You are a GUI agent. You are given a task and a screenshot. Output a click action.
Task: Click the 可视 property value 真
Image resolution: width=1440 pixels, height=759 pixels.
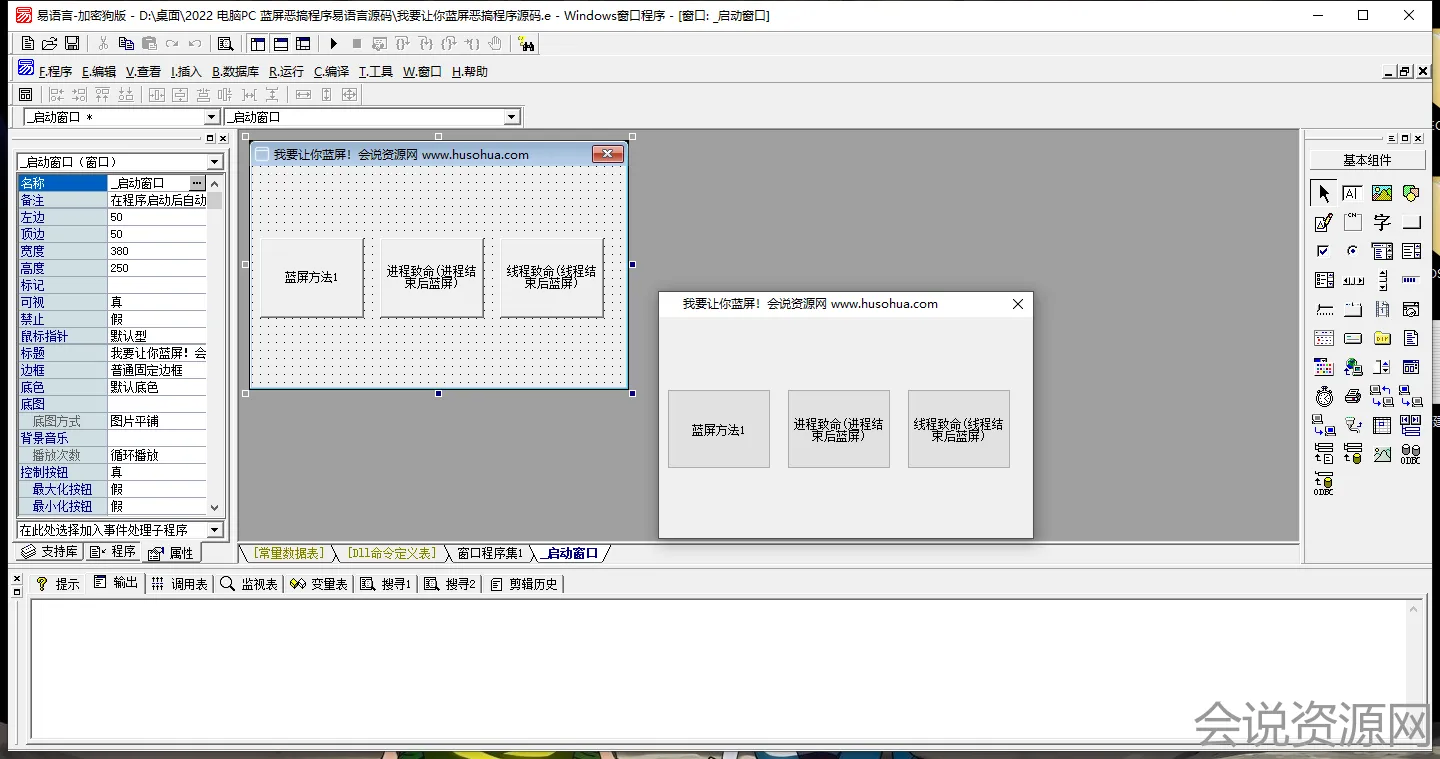point(156,302)
